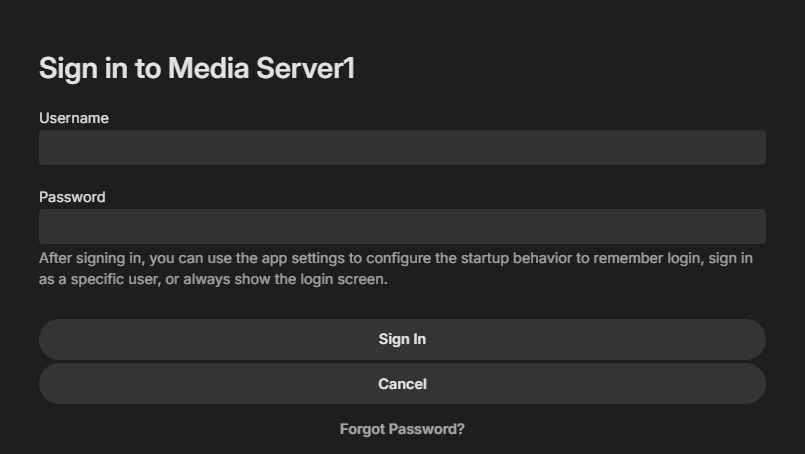Focus the text box under Password

click(402, 226)
